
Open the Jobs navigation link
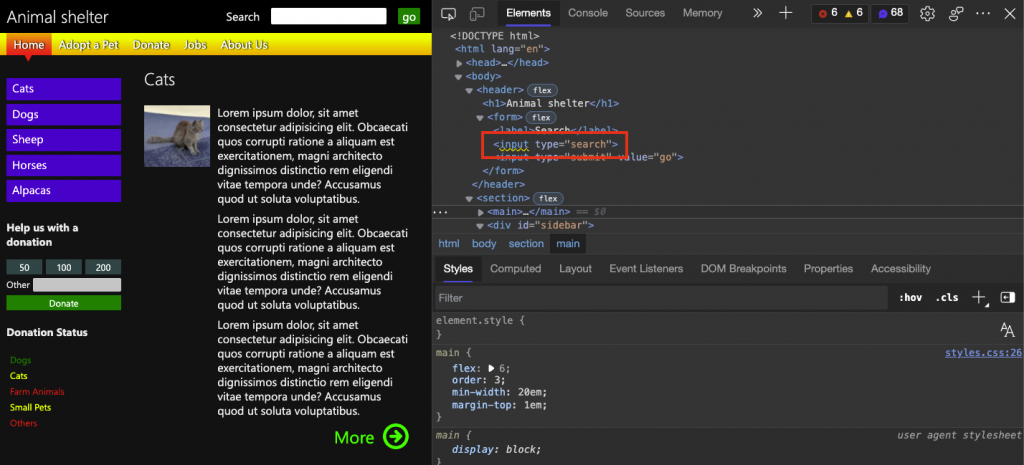pyautogui.click(x=195, y=44)
